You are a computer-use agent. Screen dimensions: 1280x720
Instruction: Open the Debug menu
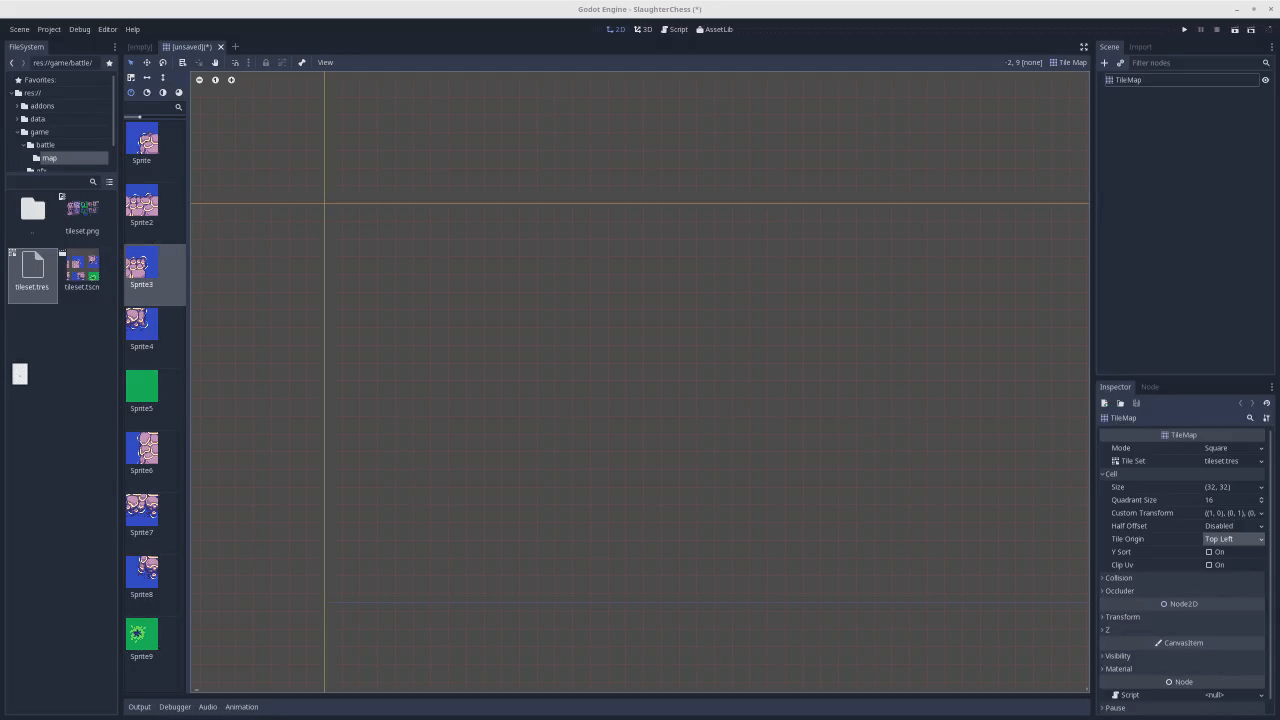pyautogui.click(x=79, y=29)
